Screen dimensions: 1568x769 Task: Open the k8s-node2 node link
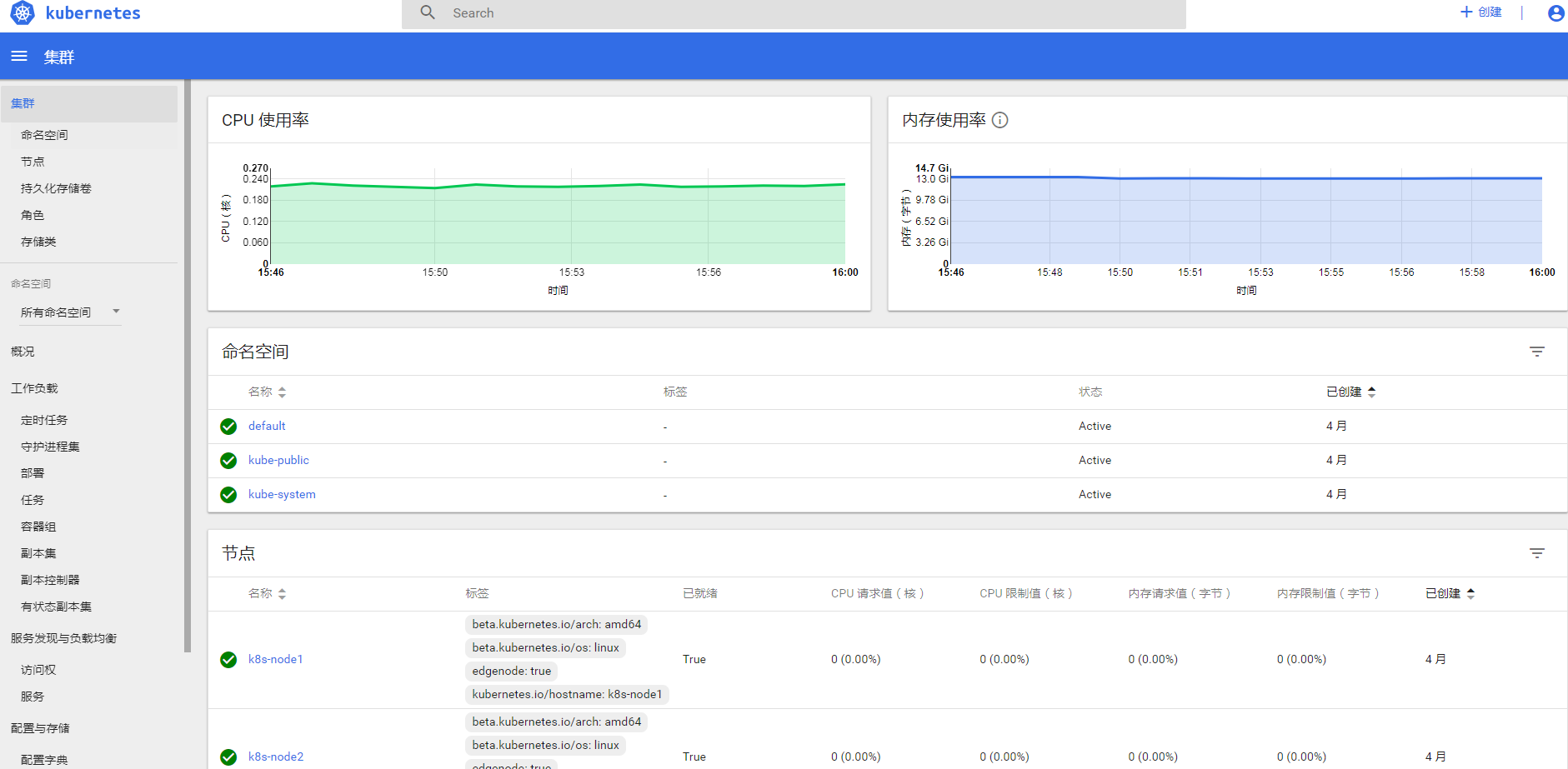coord(276,757)
